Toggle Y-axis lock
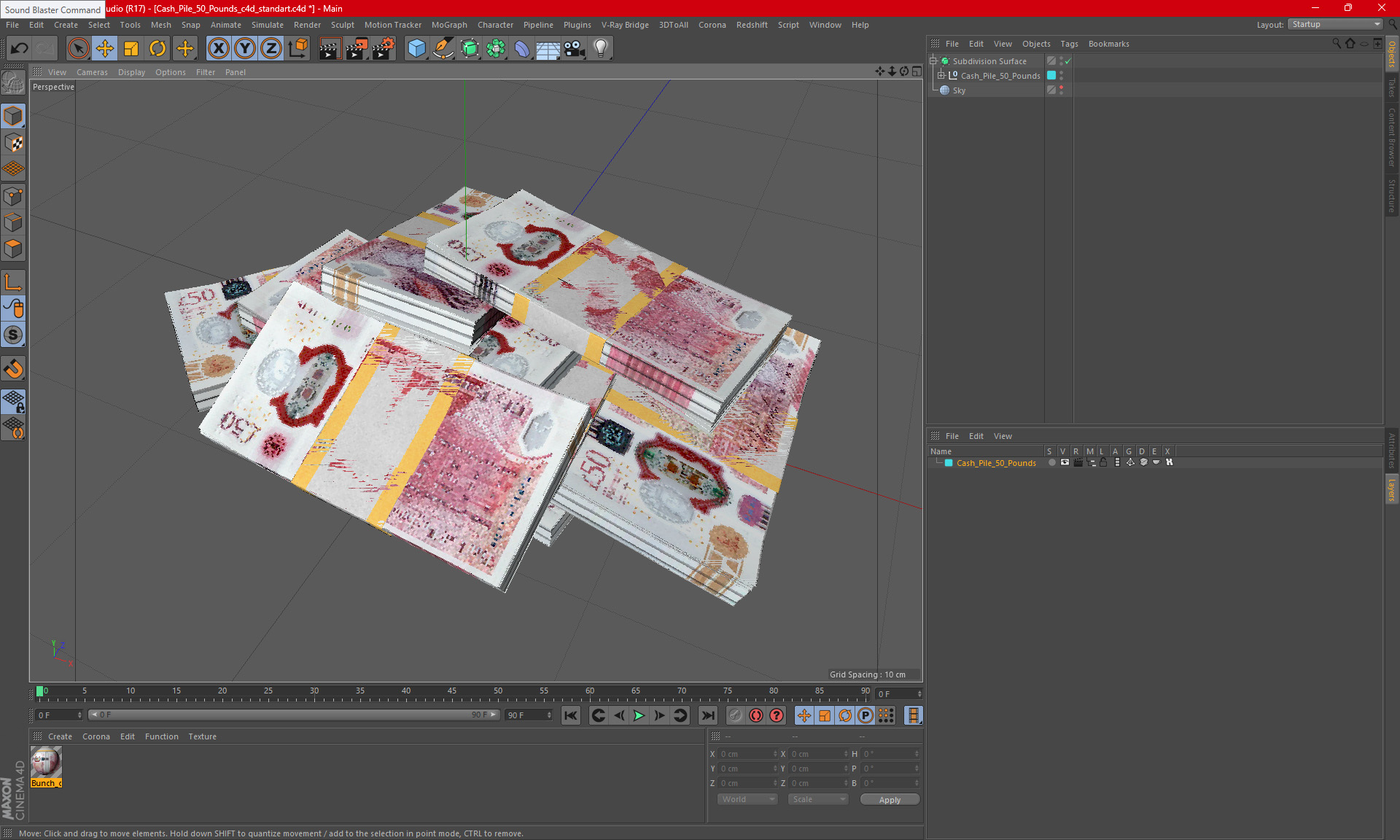The image size is (1400, 840). [245, 49]
